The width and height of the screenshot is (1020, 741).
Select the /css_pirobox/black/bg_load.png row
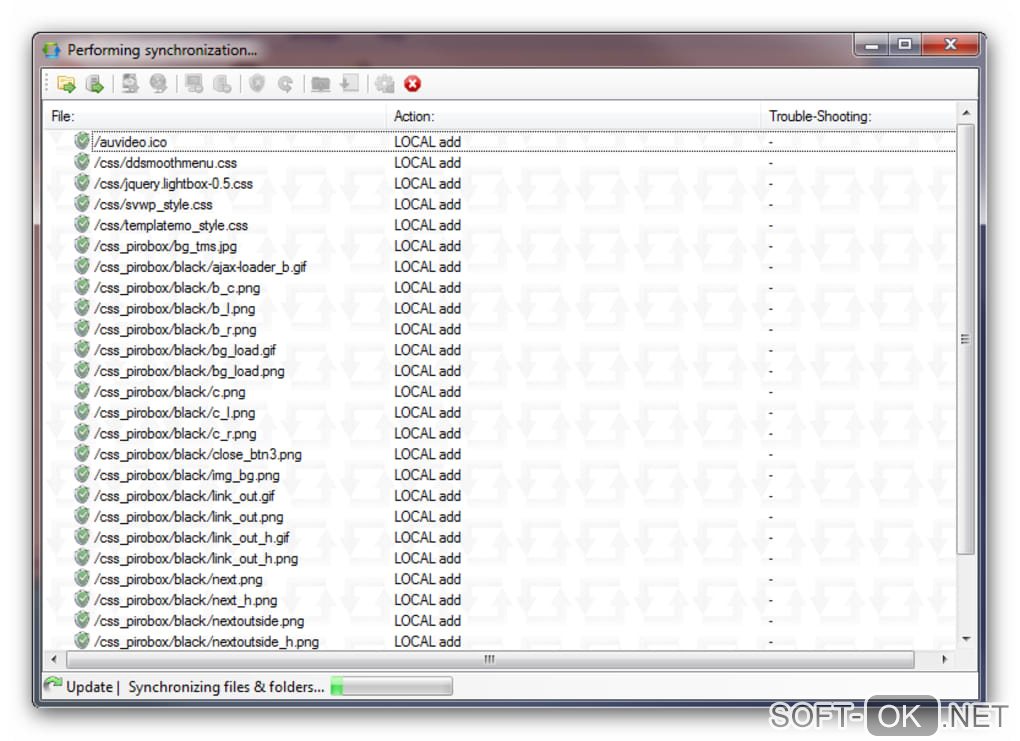pyautogui.click(x=501, y=371)
